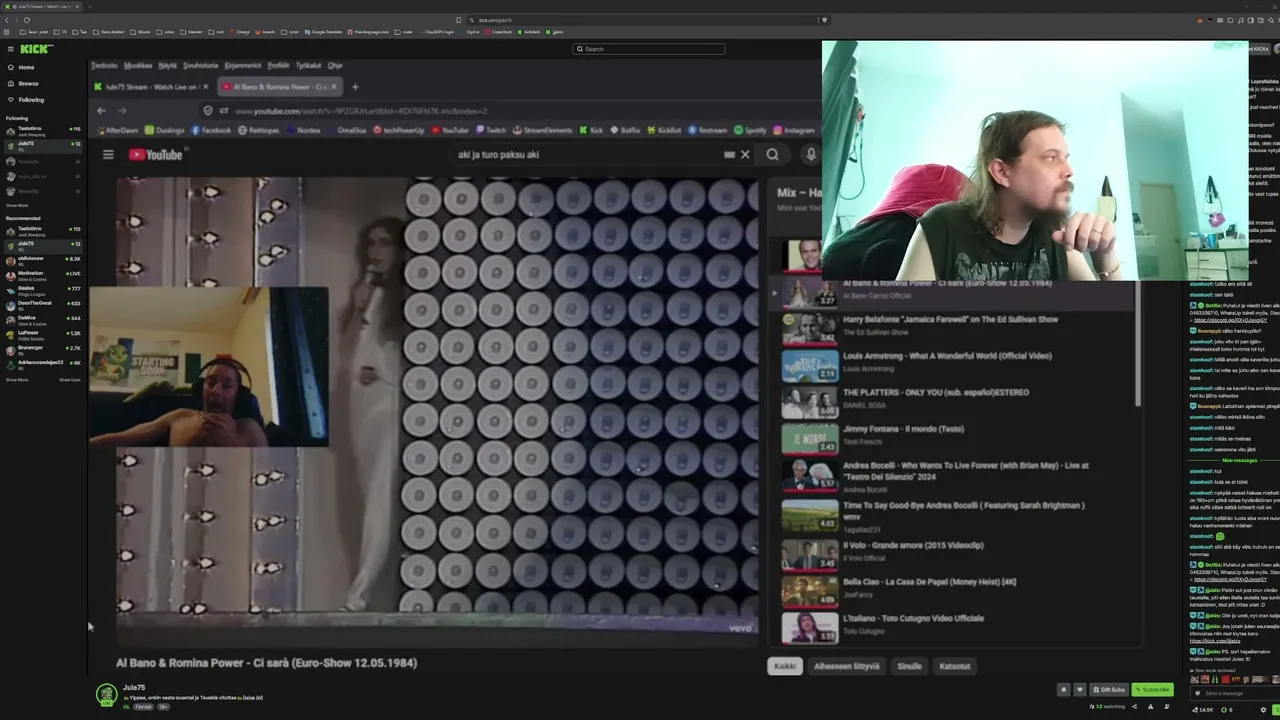Open DeanTheGreat recommended channel
Viewport: 1280px width, 720px height.
(43, 305)
